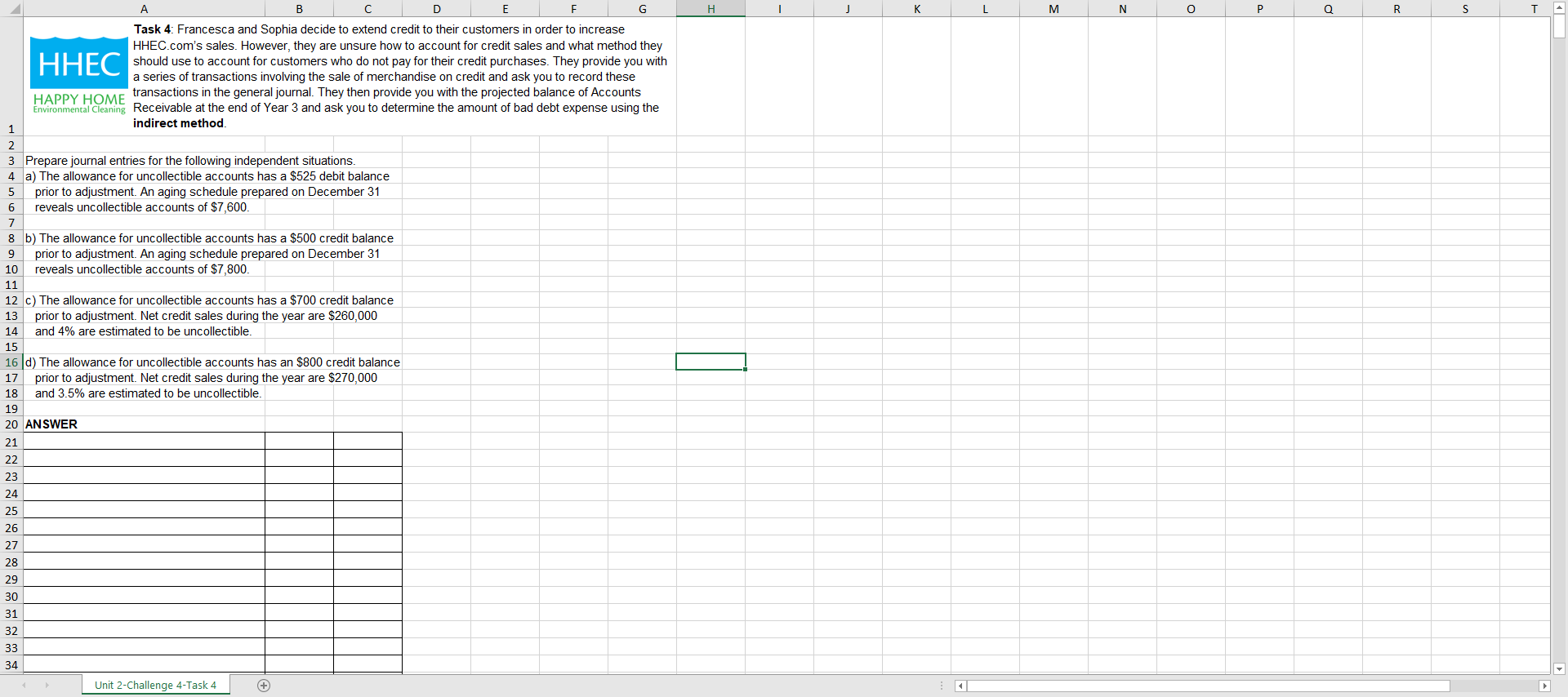The width and height of the screenshot is (1568, 697).
Task: Click the horizontal scrollbar thumb
Action: click(x=1209, y=686)
